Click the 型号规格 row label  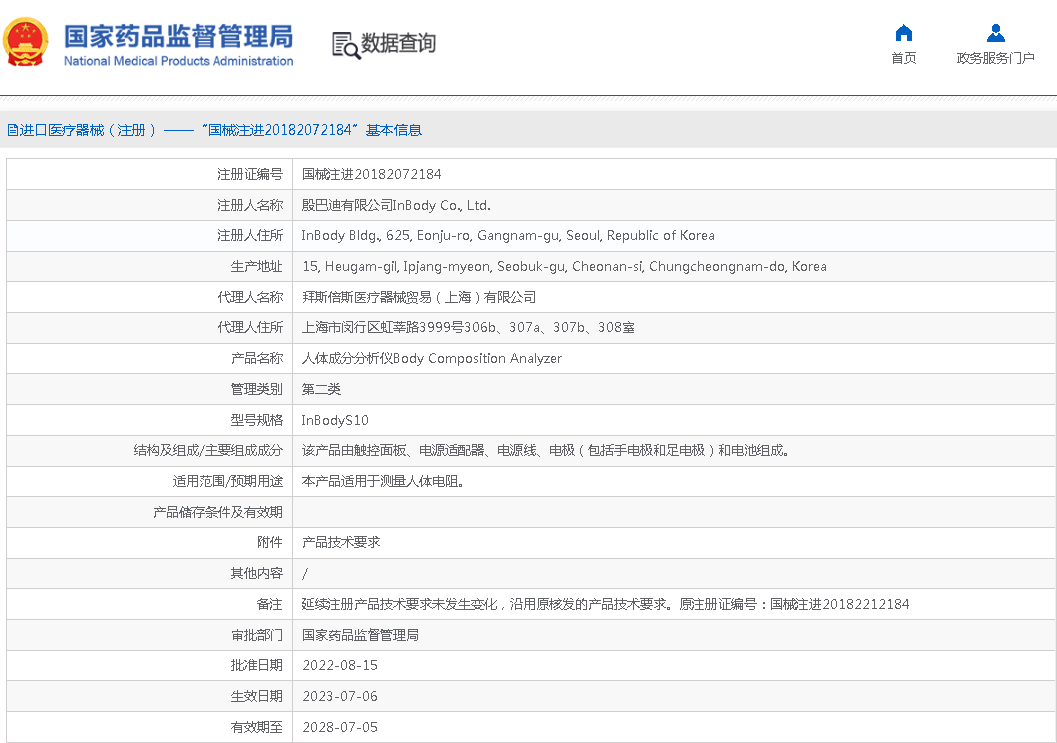[256, 420]
